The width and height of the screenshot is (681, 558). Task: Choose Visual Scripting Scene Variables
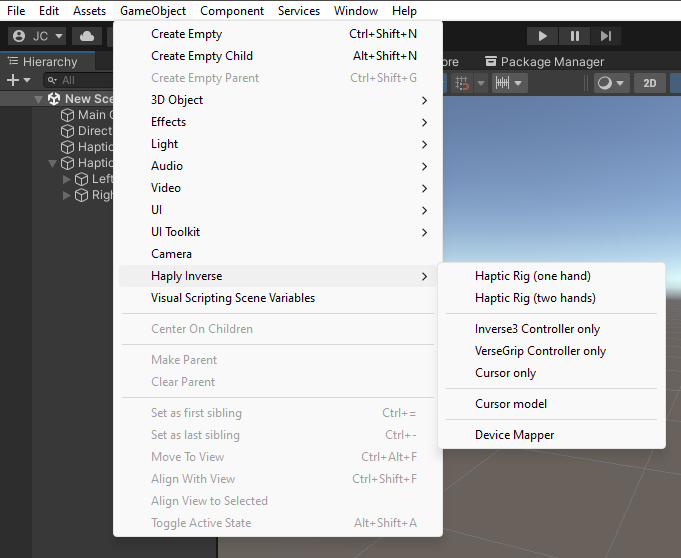[x=278, y=298]
